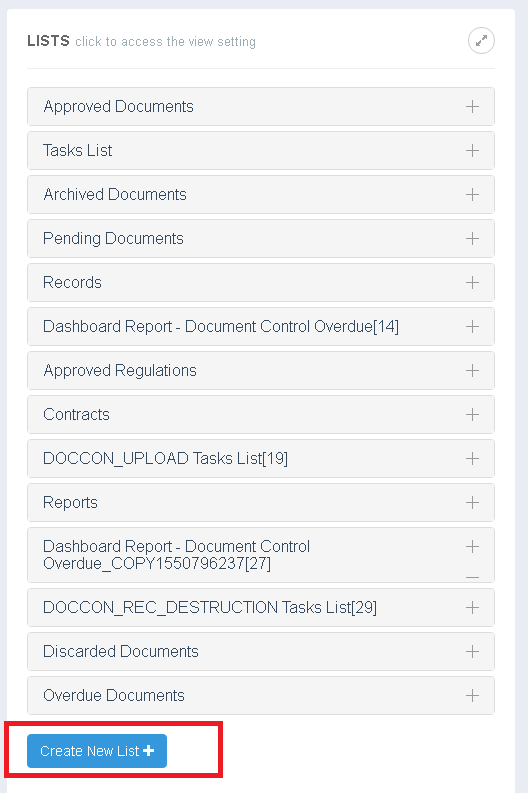The image size is (532, 793).
Task: Click plus icon on Records row
Action: (x=472, y=283)
